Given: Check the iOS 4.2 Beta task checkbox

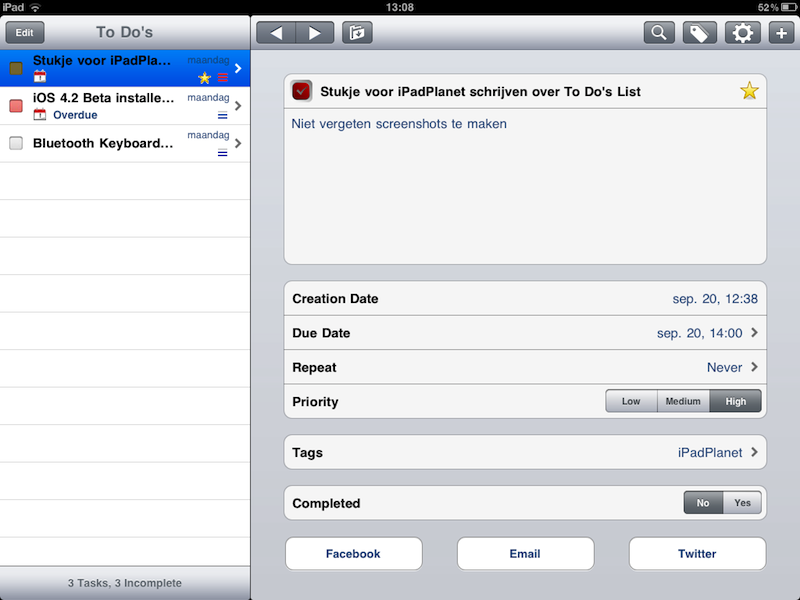Looking at the screenshot, I should (16, 105).
